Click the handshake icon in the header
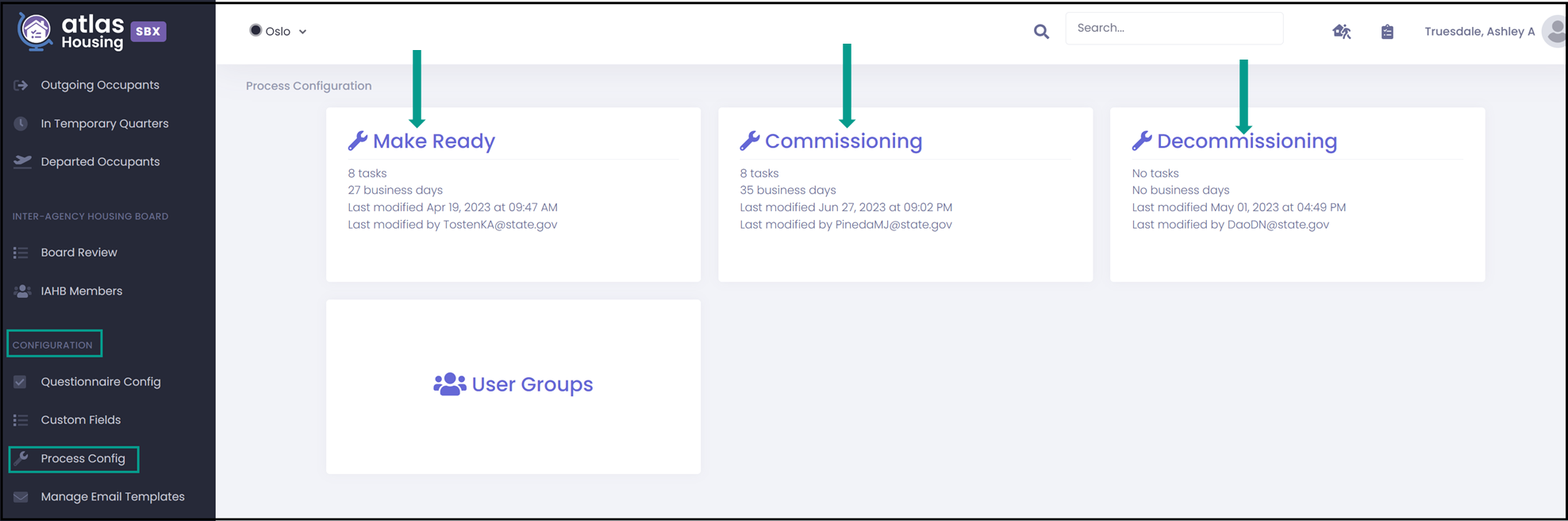The height and width of the screenshot is (521, 1568). [x=1342, y=32]
